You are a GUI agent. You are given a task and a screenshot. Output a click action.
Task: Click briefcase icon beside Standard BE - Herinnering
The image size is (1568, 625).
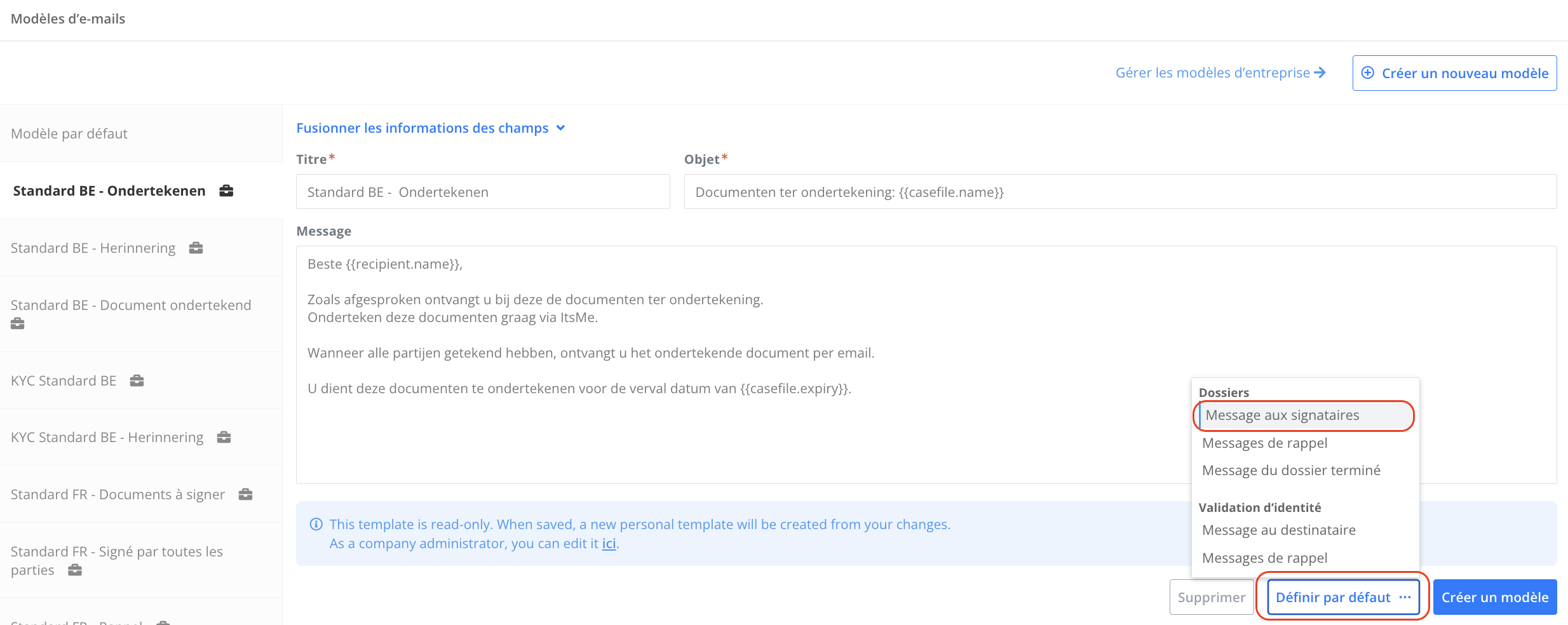pyautogui.click(x=196, y=248)
